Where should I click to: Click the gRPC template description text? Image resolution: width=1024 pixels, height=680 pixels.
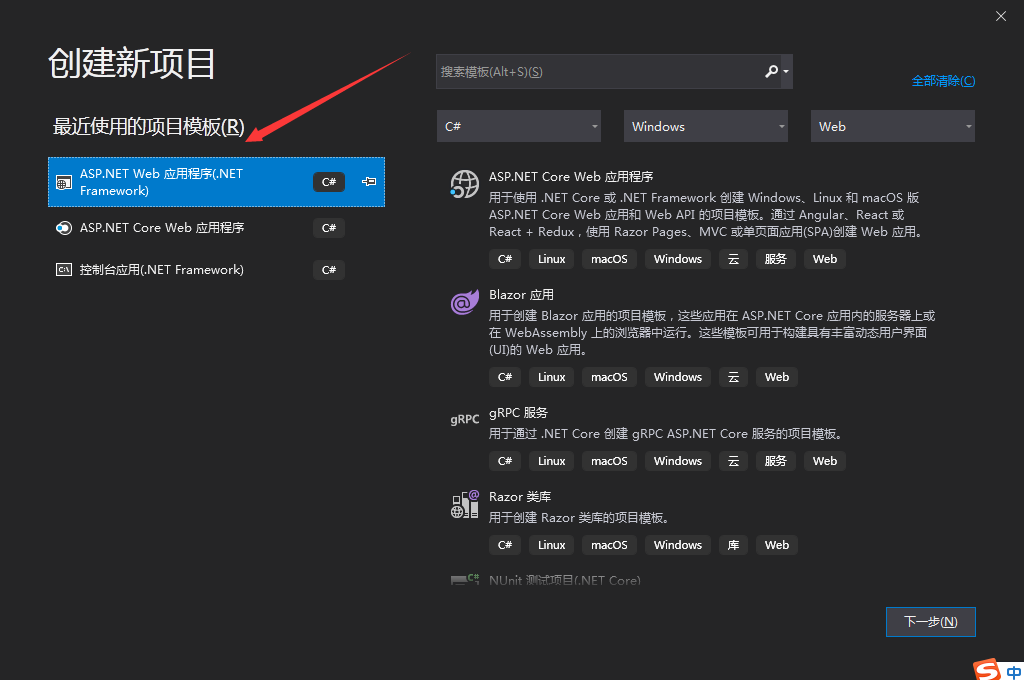click(667, 434)
